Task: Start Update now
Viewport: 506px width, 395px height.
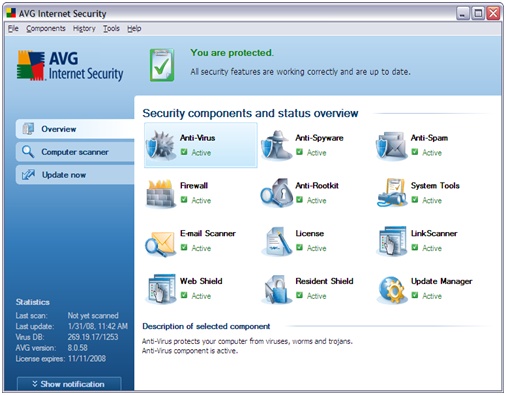Action: coord(75,175)
